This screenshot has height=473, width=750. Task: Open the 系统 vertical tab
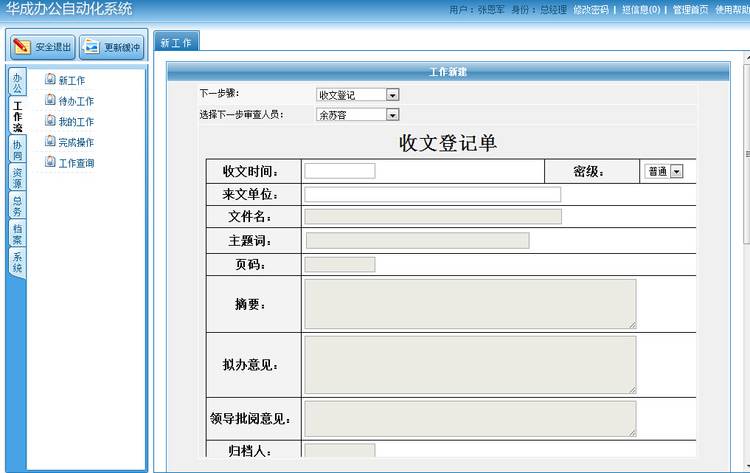(x=17, y=262)
